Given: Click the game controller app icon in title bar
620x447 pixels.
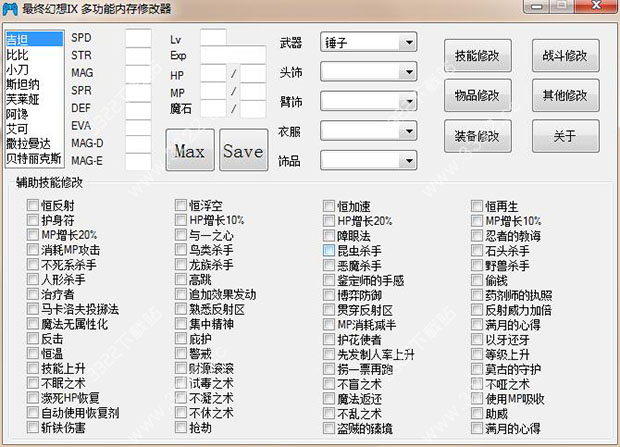Looking at the screenshot, I should (x=9, y=9).
